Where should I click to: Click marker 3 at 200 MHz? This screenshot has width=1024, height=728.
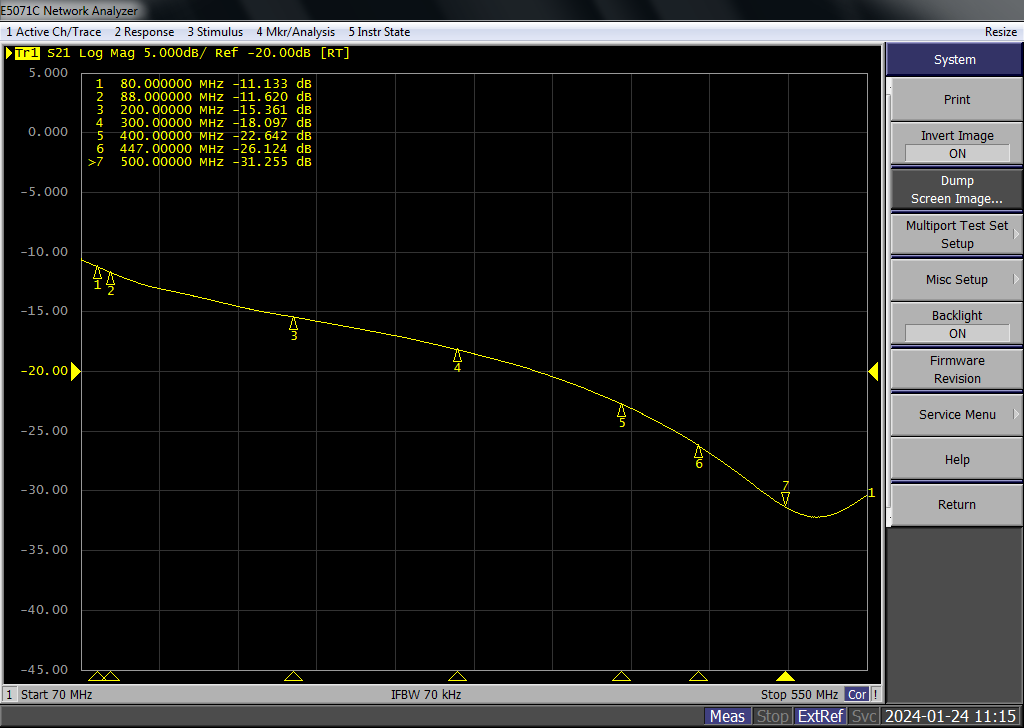point(294,328)
